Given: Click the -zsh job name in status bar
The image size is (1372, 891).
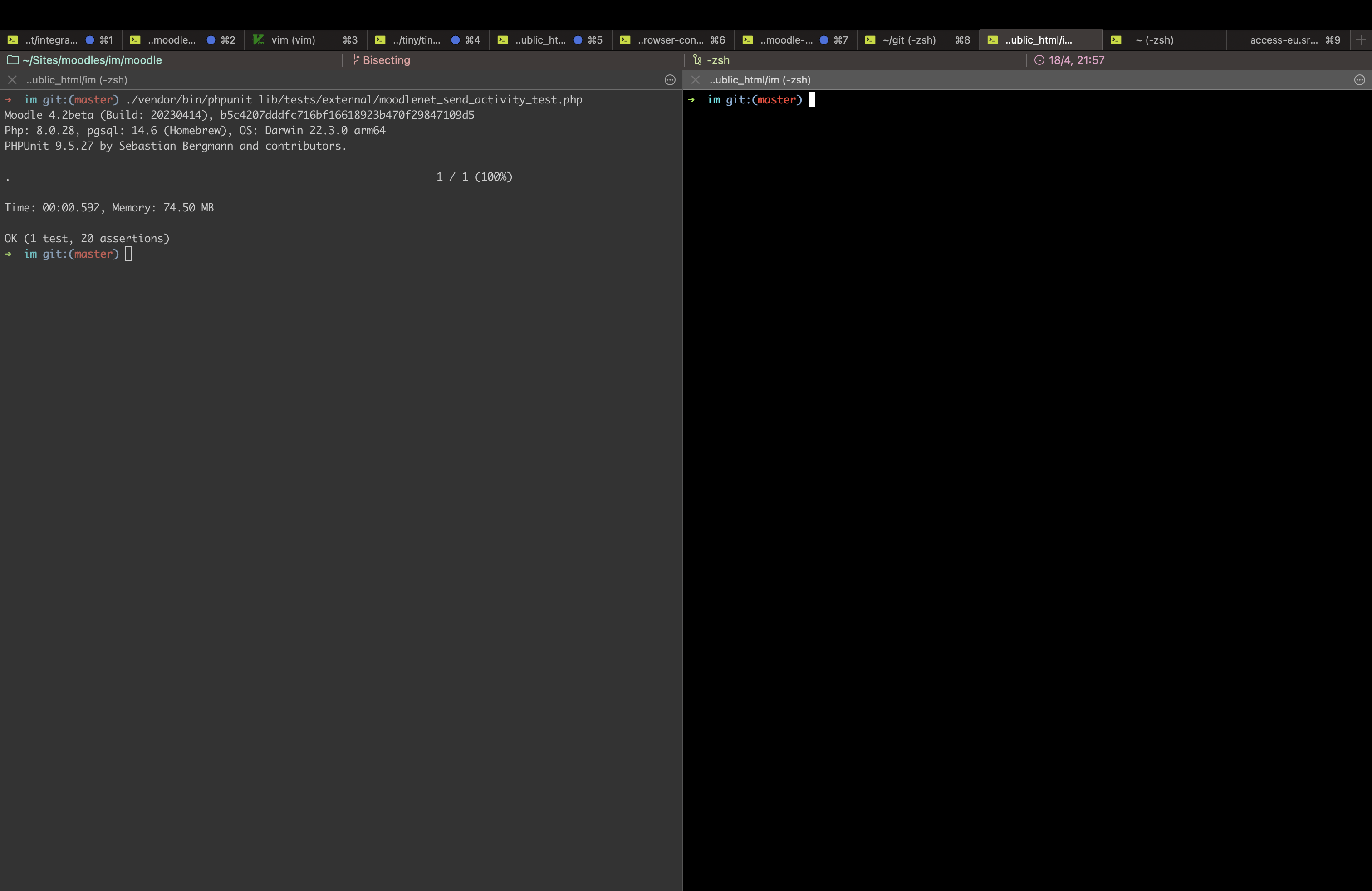Looking at the screenshot, I should point(718,60).
